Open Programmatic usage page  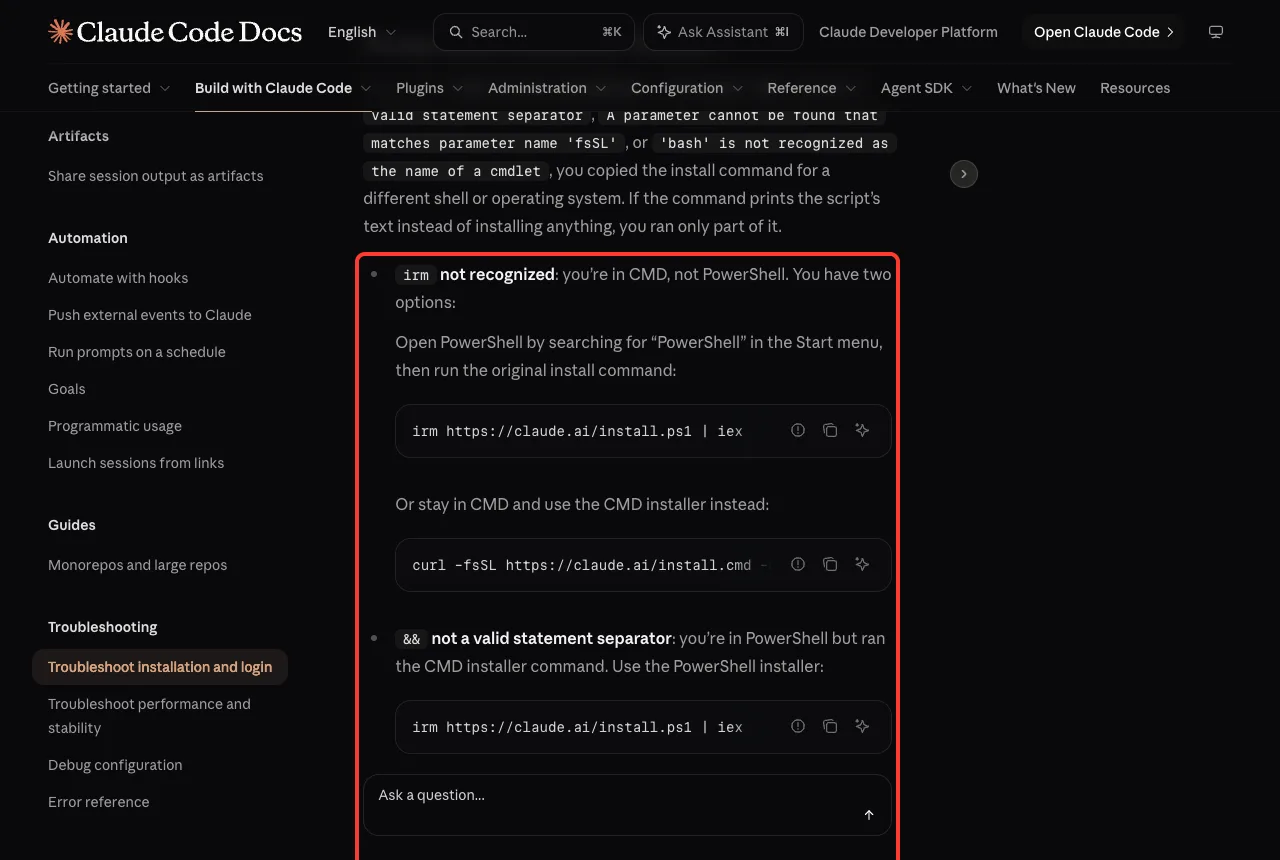pos(115,426)
